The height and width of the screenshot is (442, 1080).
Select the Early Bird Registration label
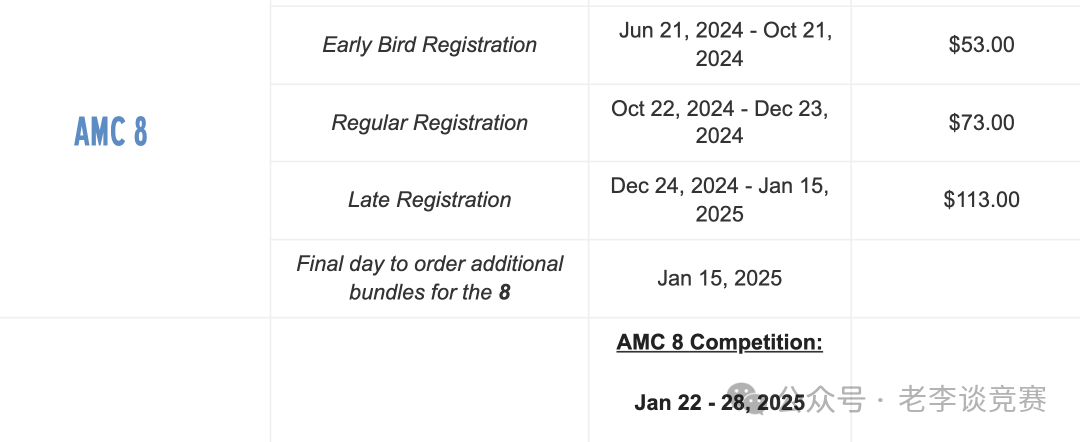[429, 45]
